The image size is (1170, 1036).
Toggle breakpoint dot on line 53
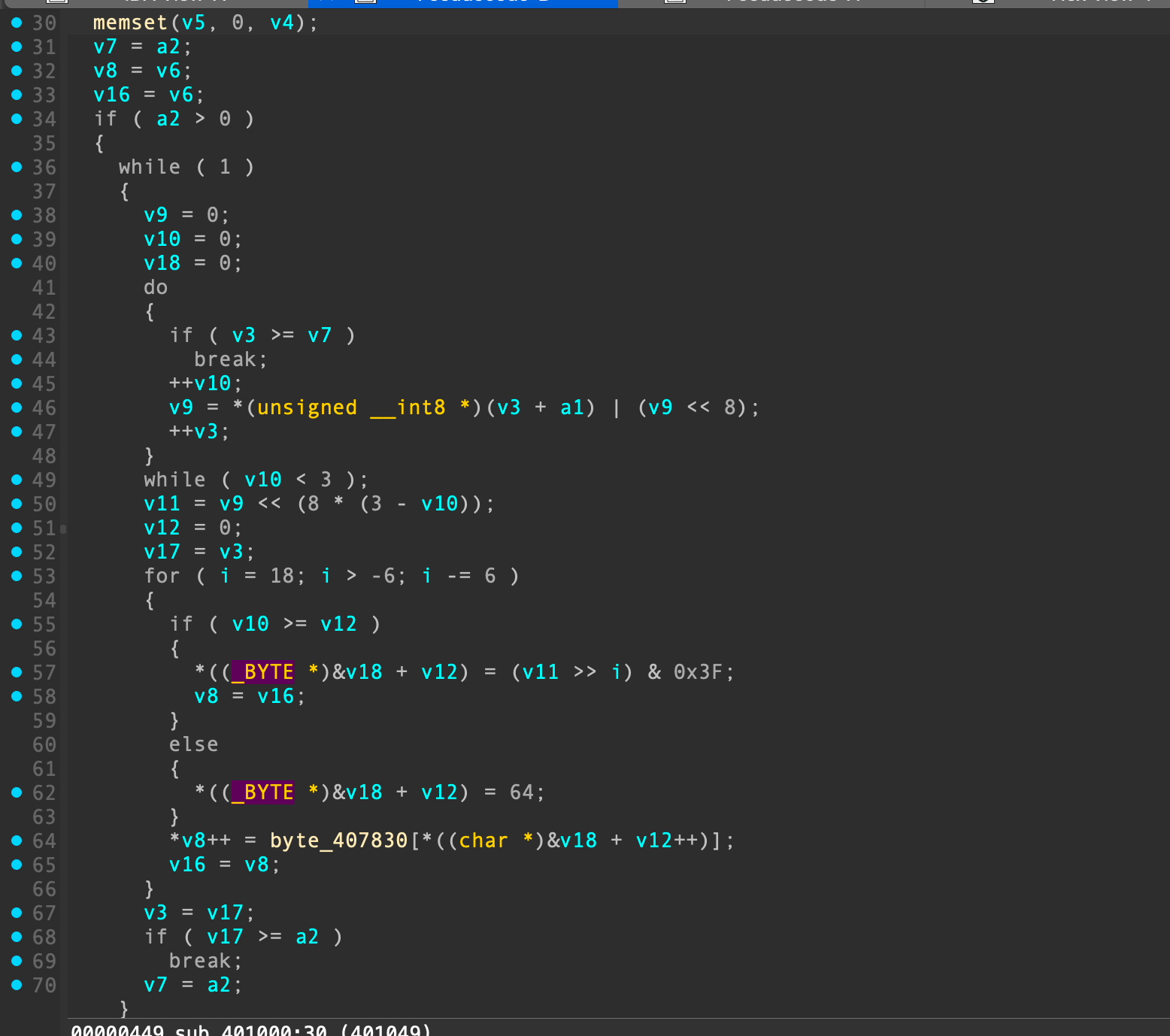click(17, 576)
